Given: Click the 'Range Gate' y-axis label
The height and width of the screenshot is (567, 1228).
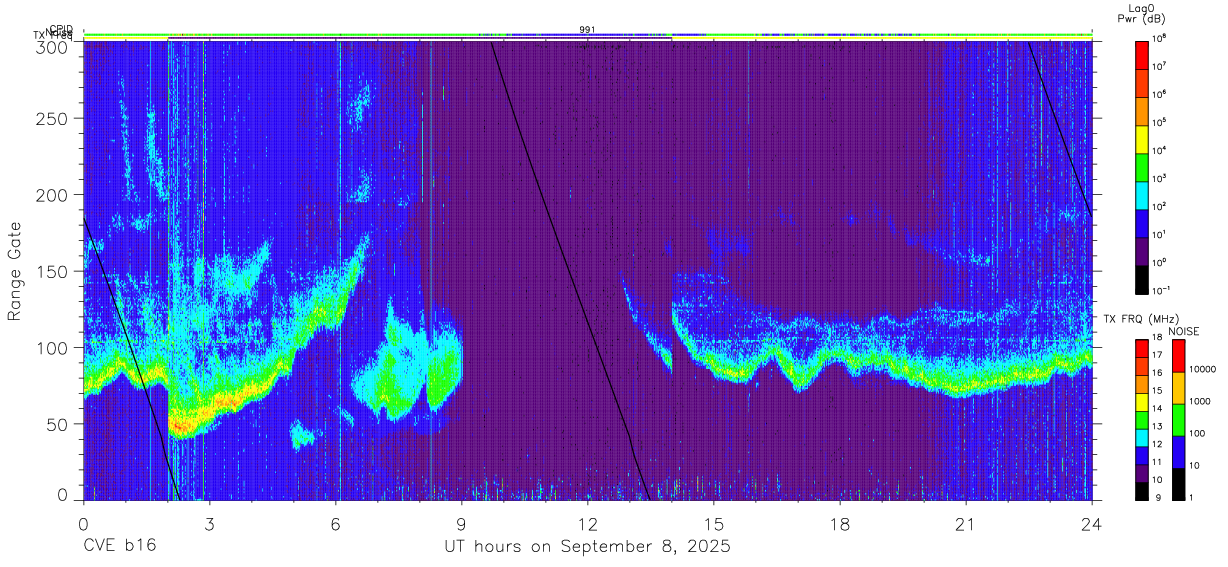Looking at the screenshot, I should point(15,272).
